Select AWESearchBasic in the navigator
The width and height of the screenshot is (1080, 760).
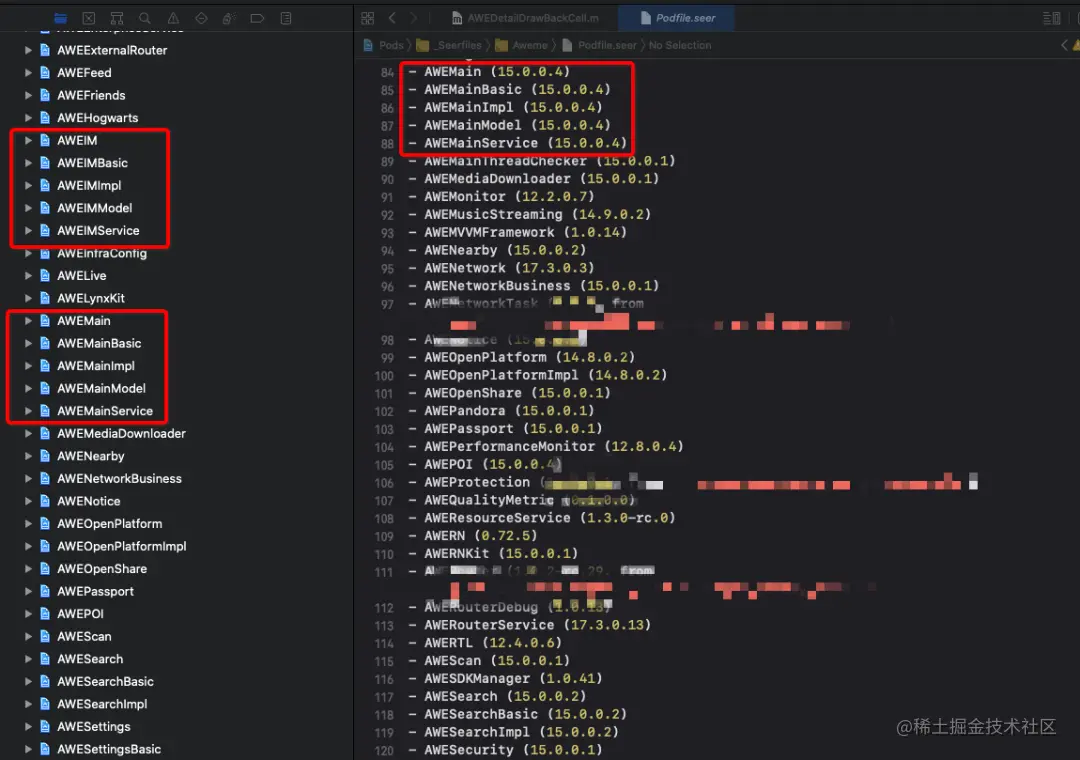click(x=105, y=682)
